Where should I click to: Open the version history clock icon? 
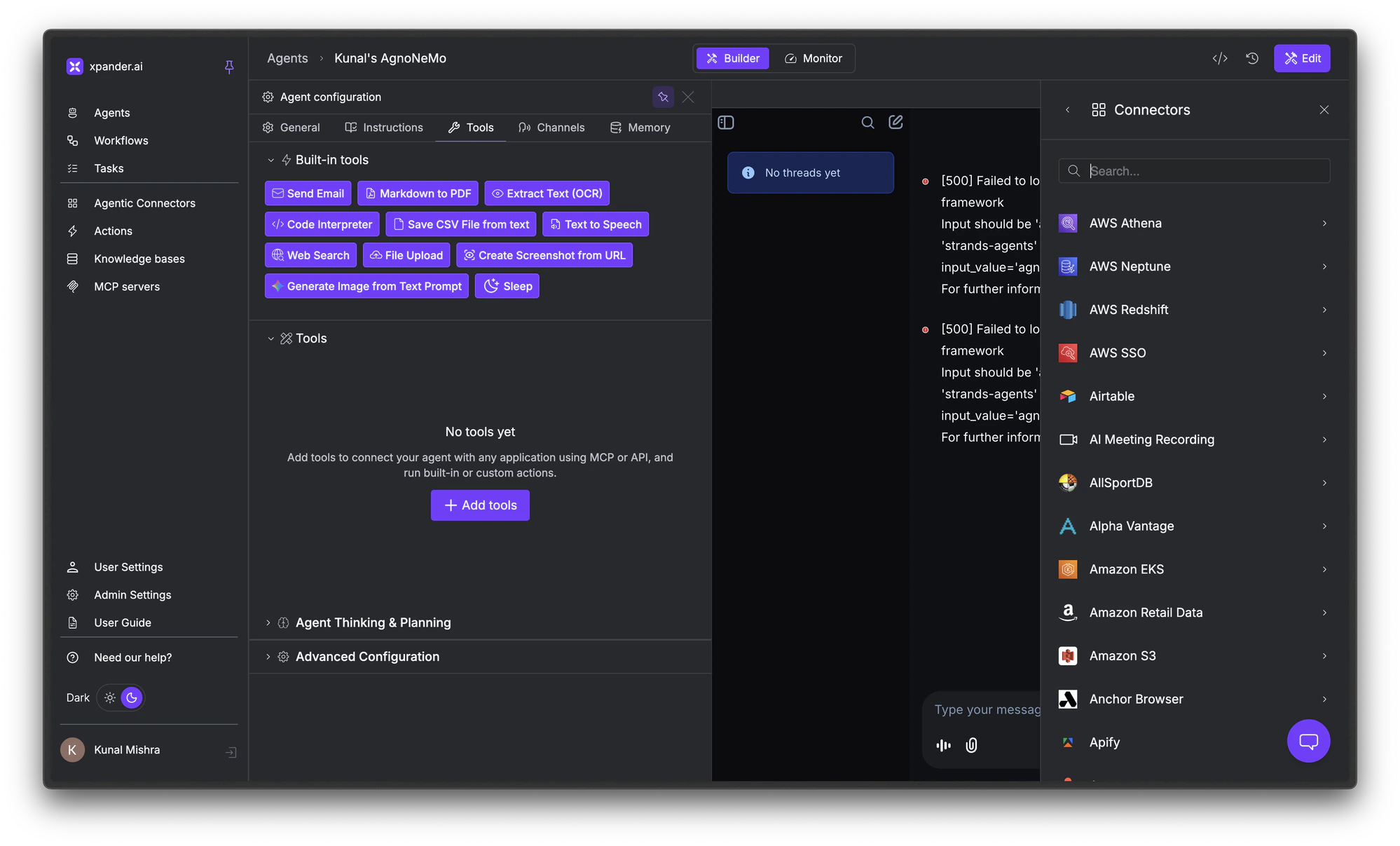(1252, 58)
